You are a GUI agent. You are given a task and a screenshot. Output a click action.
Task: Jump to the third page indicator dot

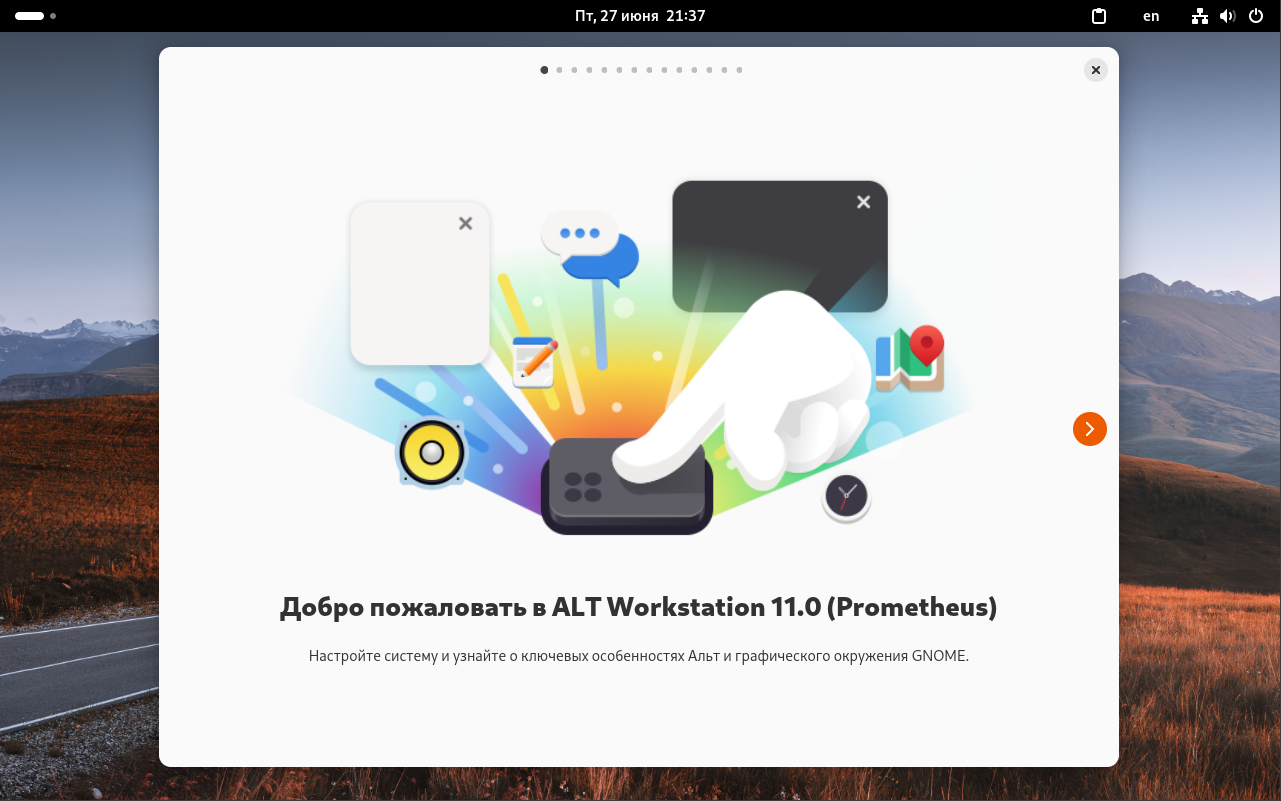point(574,70)
